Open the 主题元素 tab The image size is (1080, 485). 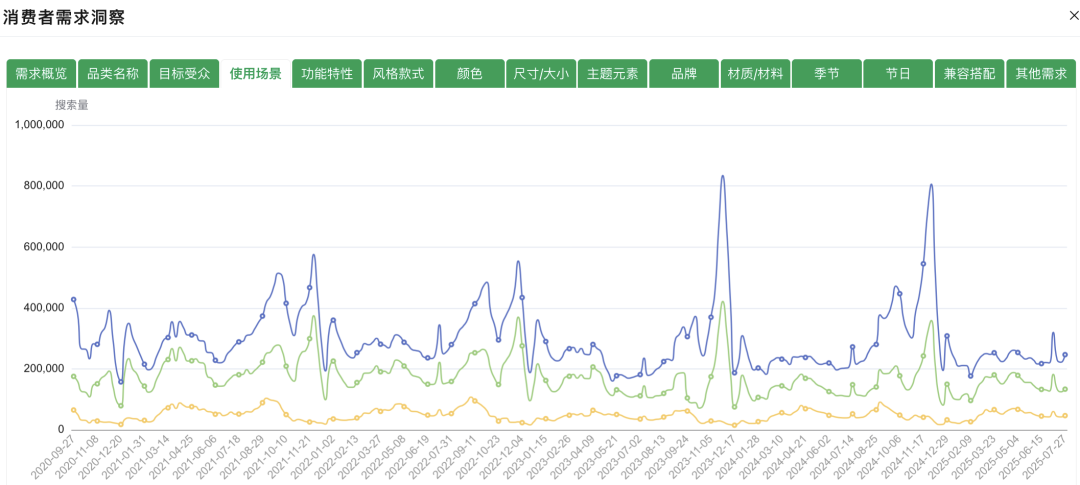coord(612,74)
